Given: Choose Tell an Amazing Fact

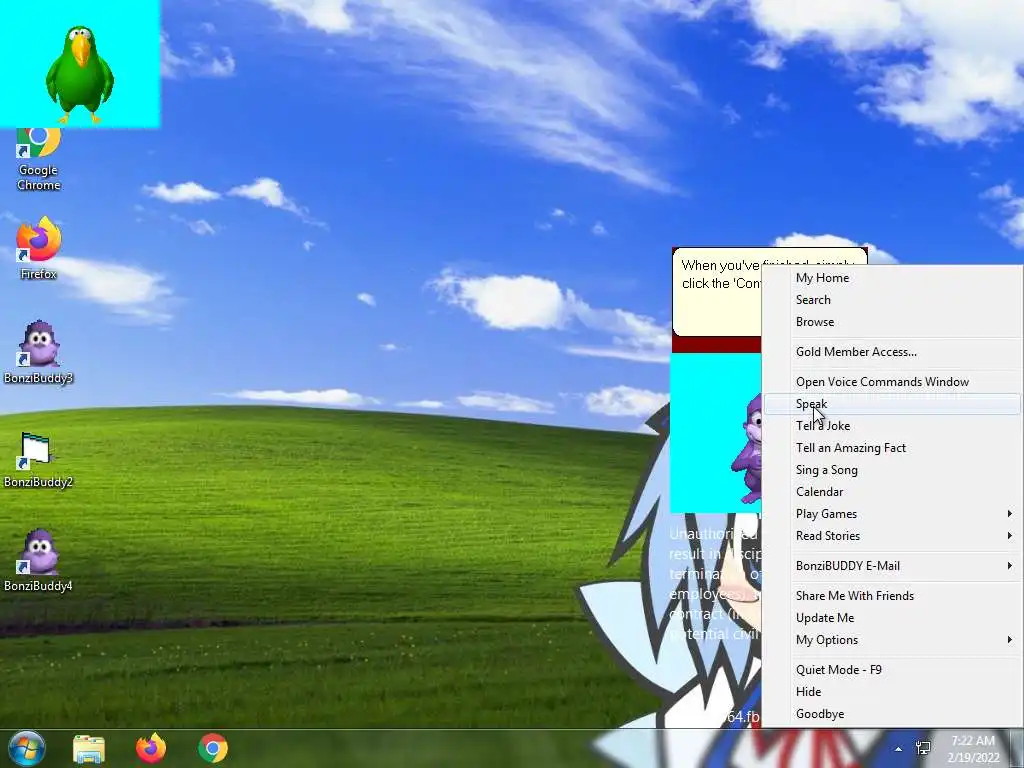Looking at the screenshot, I should tap(891, 448).
